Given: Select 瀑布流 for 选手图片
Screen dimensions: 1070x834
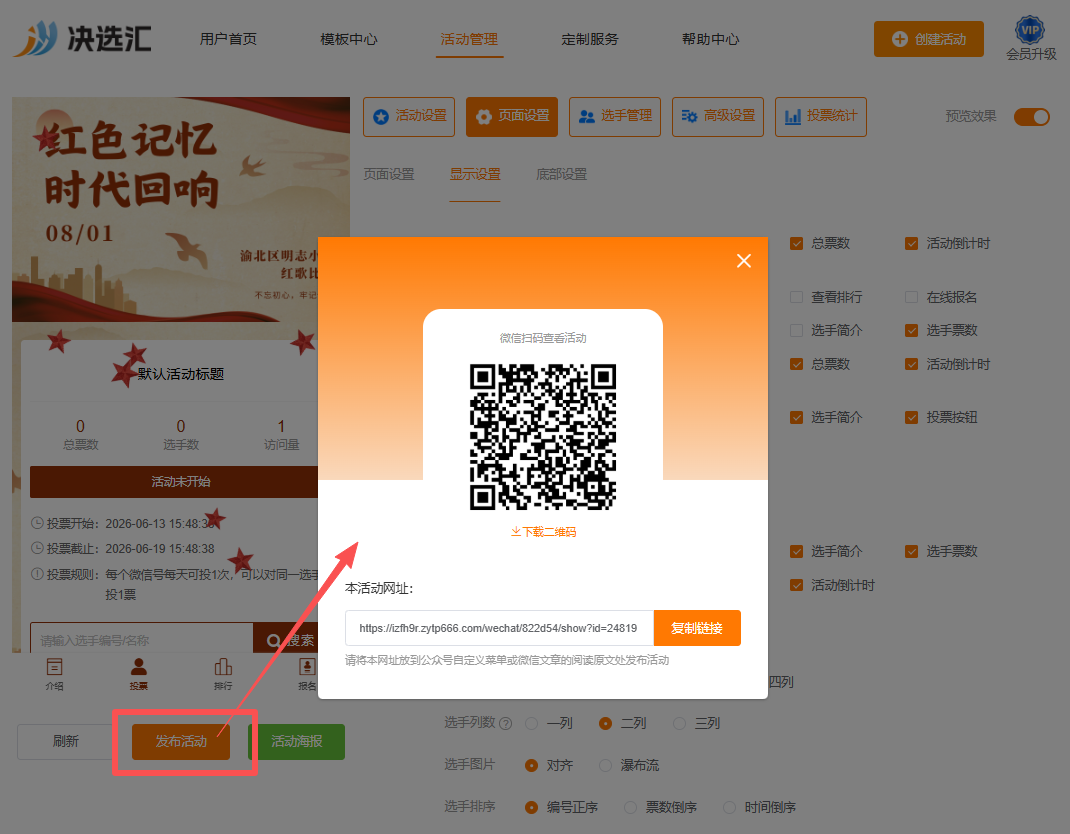Looking at the screenshot, I should pos(605,766).
